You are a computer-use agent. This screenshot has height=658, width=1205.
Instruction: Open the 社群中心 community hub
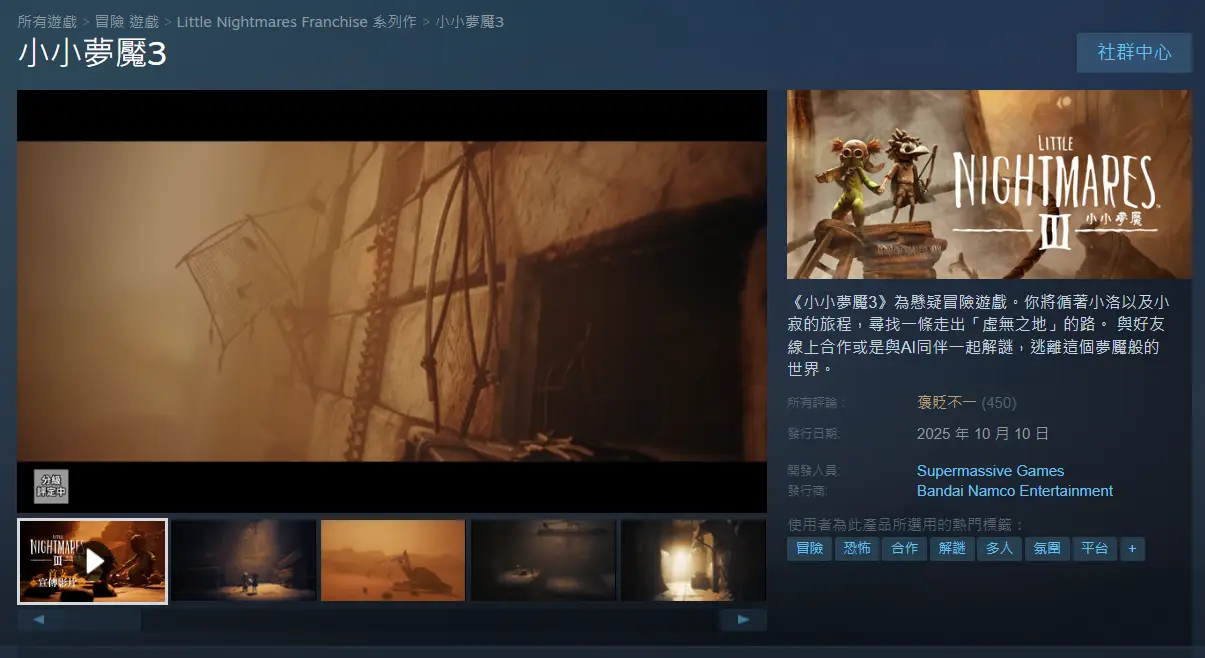pyautogui.click(x=1134, y=52)
